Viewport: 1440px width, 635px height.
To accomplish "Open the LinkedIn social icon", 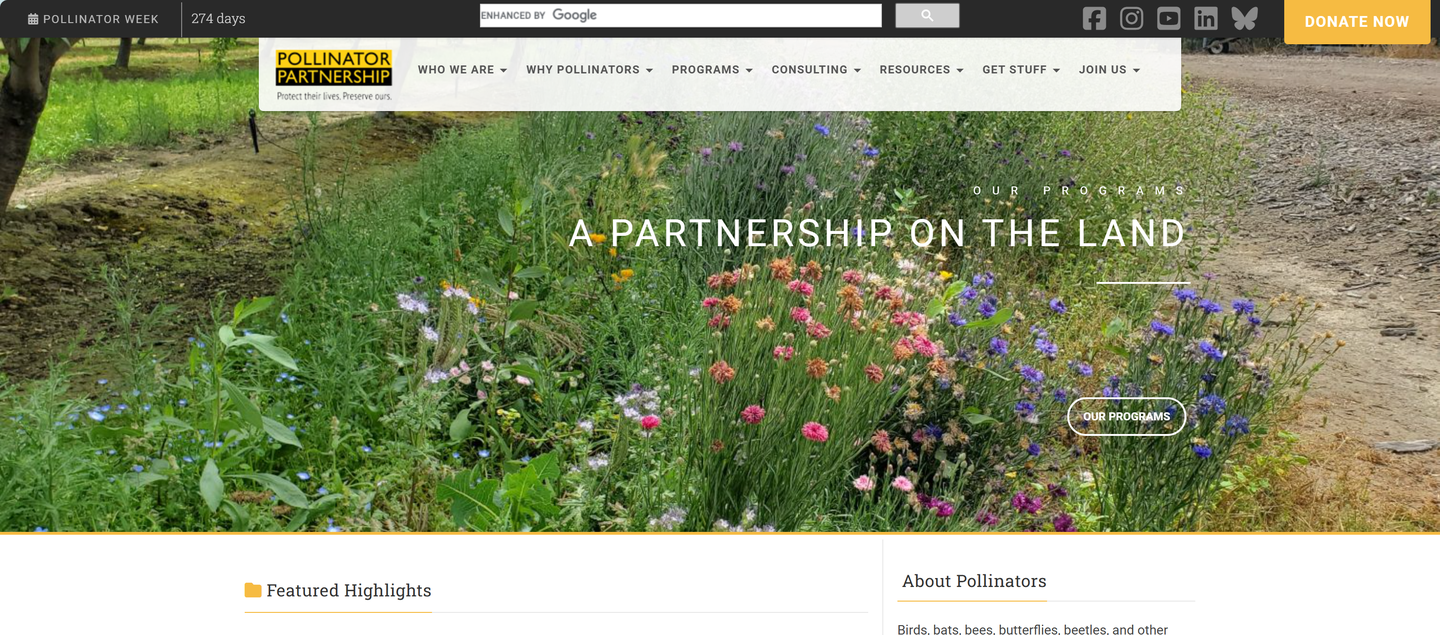I will 1206,19.
